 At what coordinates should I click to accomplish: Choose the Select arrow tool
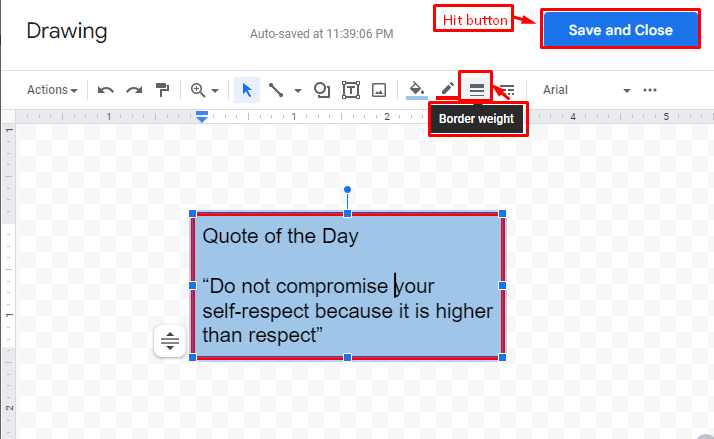247,90
